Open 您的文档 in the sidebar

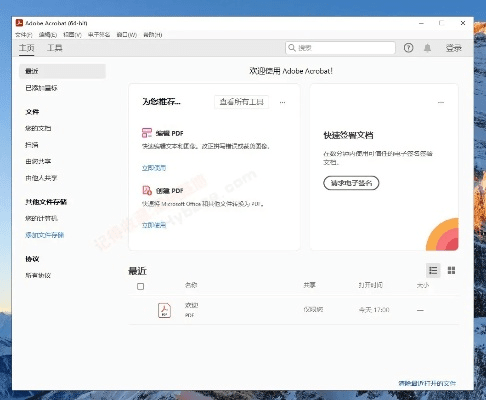(38, 128)
